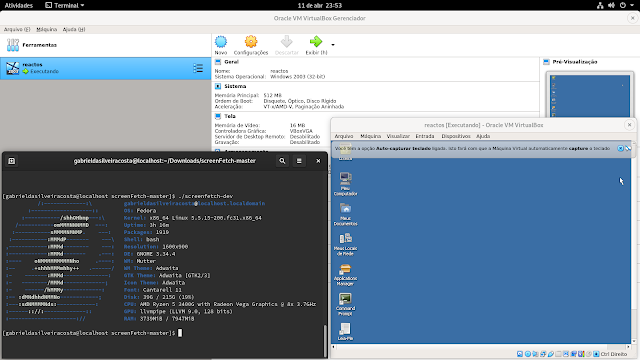Open network icon in top bar

click(x=600, y=5)
